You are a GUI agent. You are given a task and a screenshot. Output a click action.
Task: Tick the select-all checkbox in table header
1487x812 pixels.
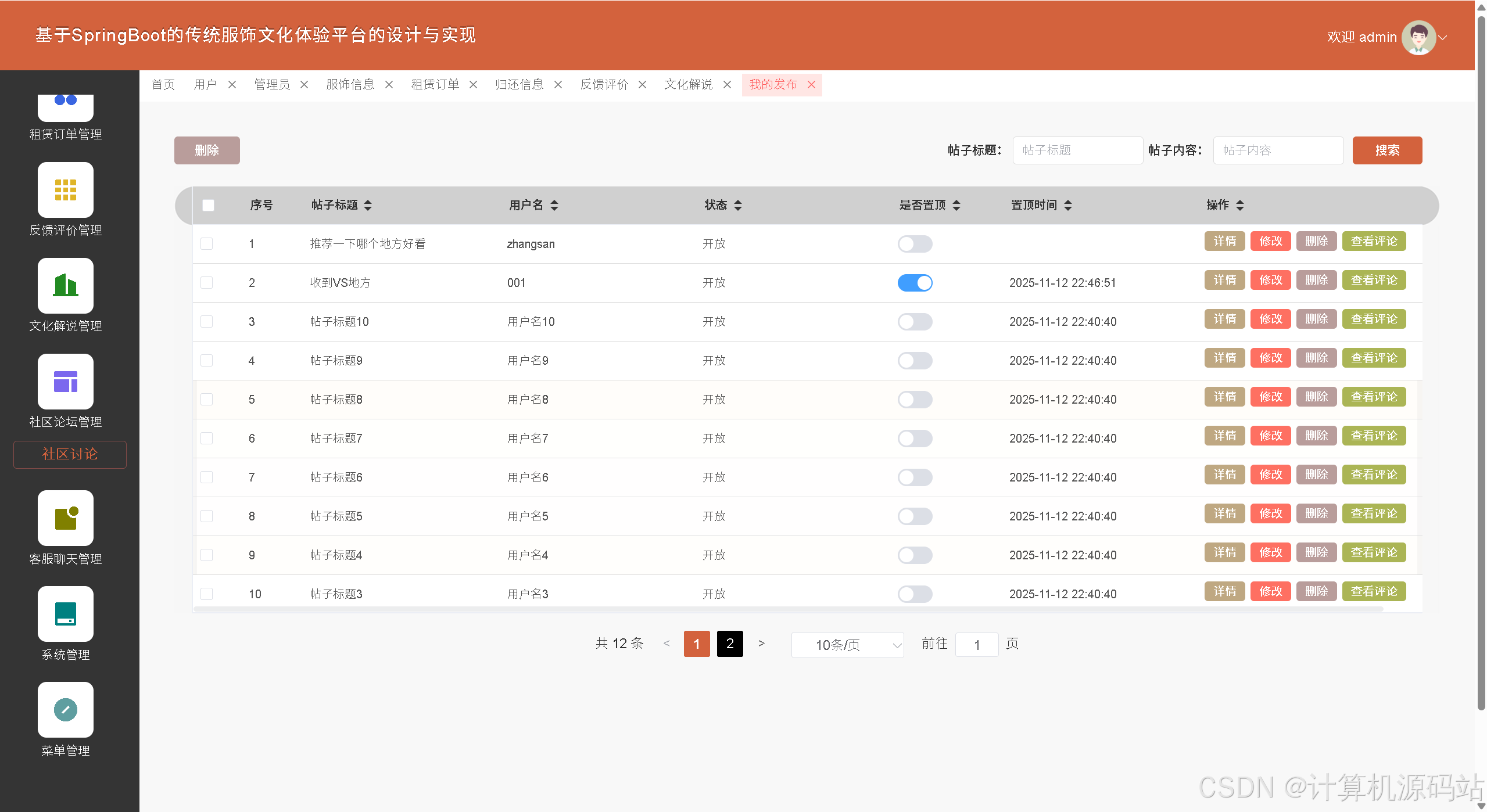[208, 205]
